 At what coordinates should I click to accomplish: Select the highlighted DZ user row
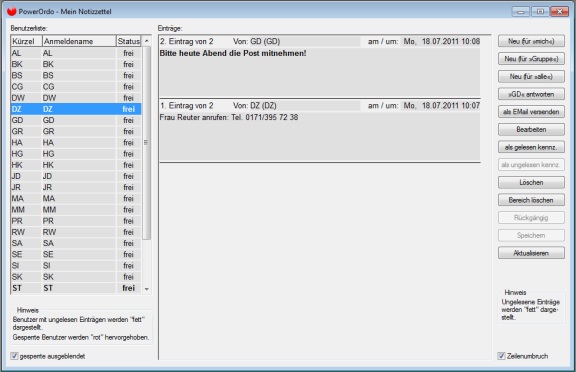pyautogui.click(x=76, y=109)
